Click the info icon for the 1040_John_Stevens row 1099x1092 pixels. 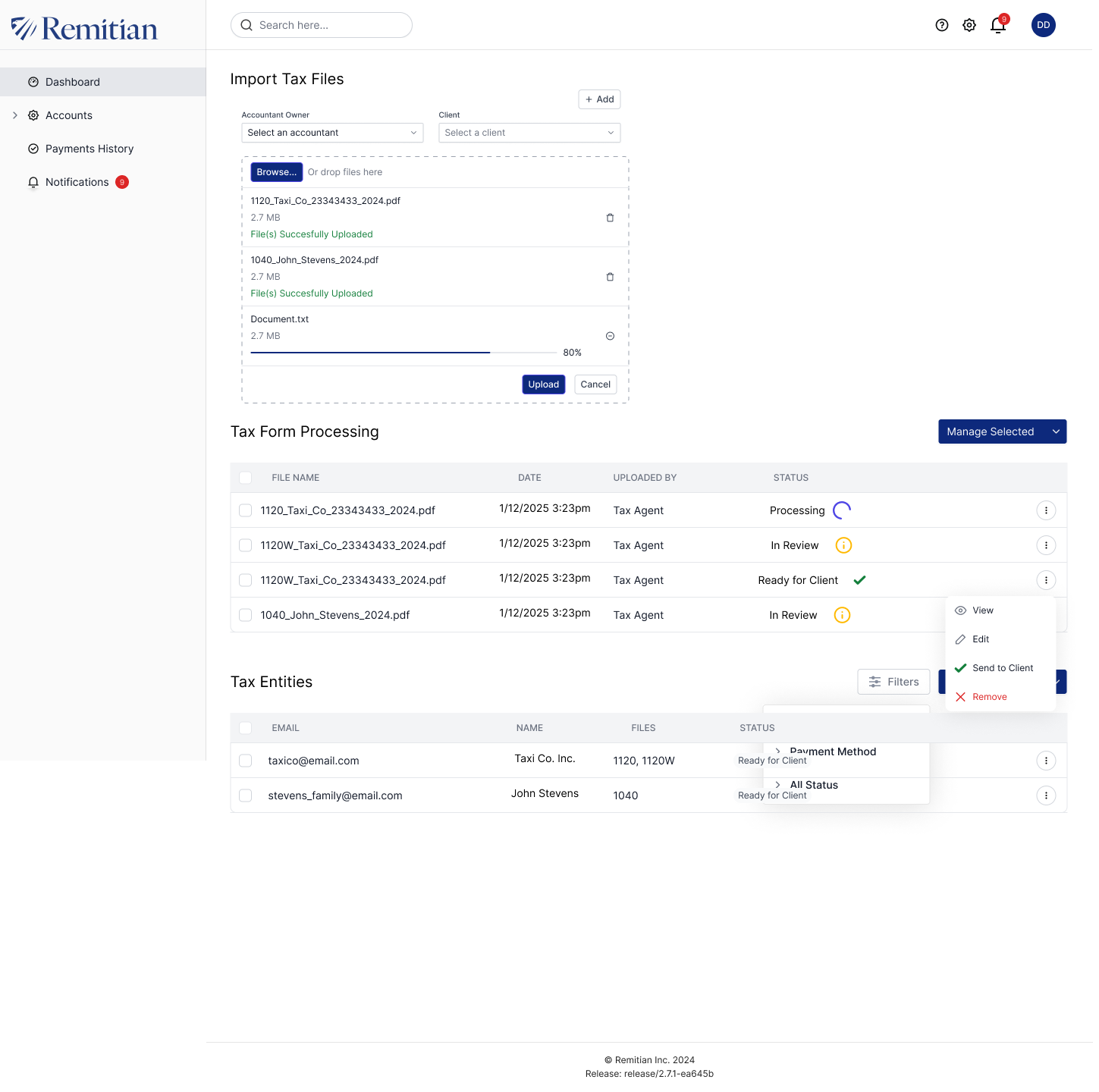842,615
